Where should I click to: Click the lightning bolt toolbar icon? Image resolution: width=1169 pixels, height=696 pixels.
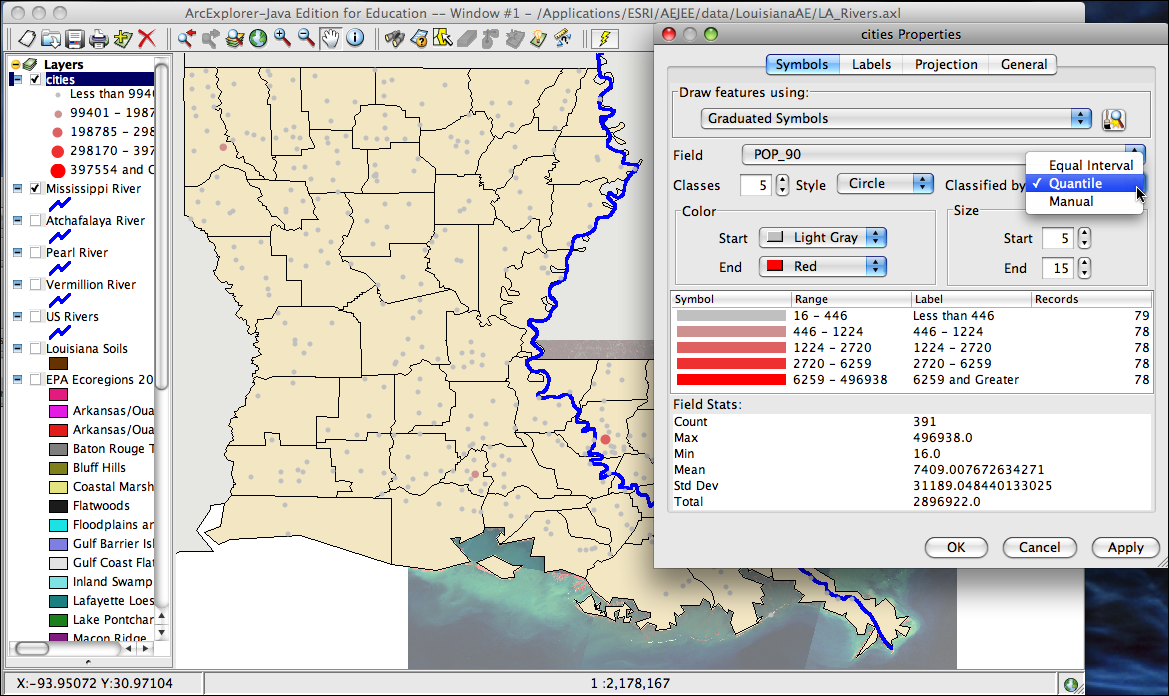tap(605, 39)
